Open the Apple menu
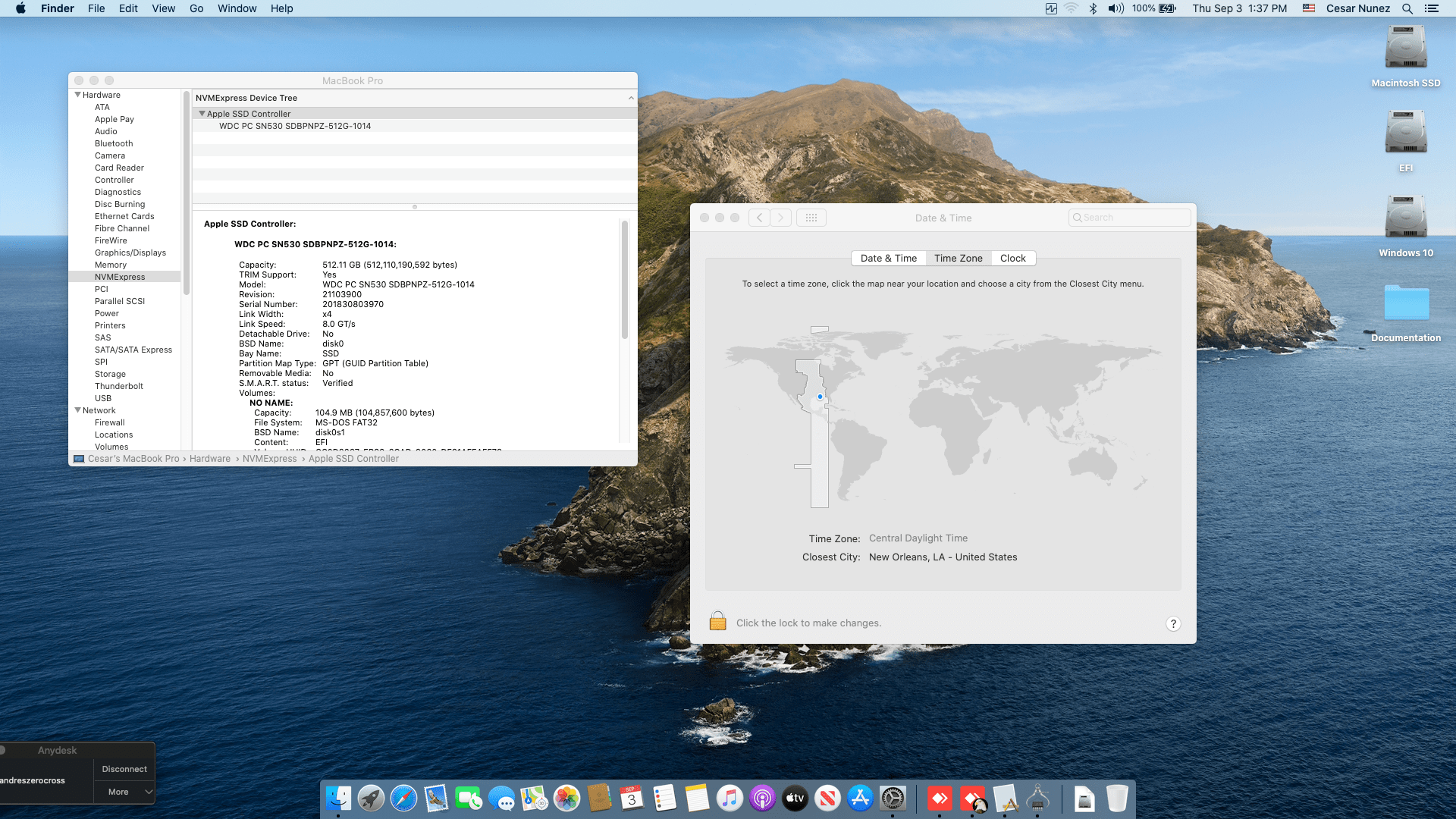The height and width of the screenshot is (819, 1456). [x=20, y=8]
